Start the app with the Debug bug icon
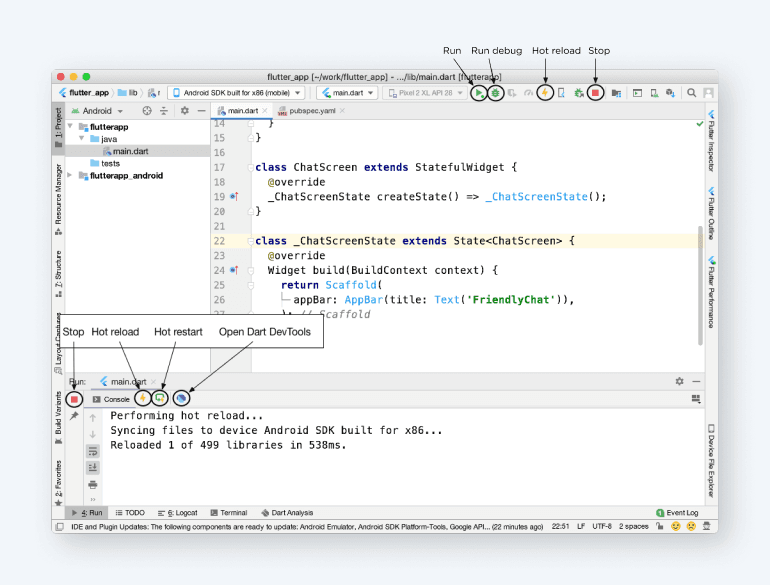 pyautogui.click(x=495, y=93)
